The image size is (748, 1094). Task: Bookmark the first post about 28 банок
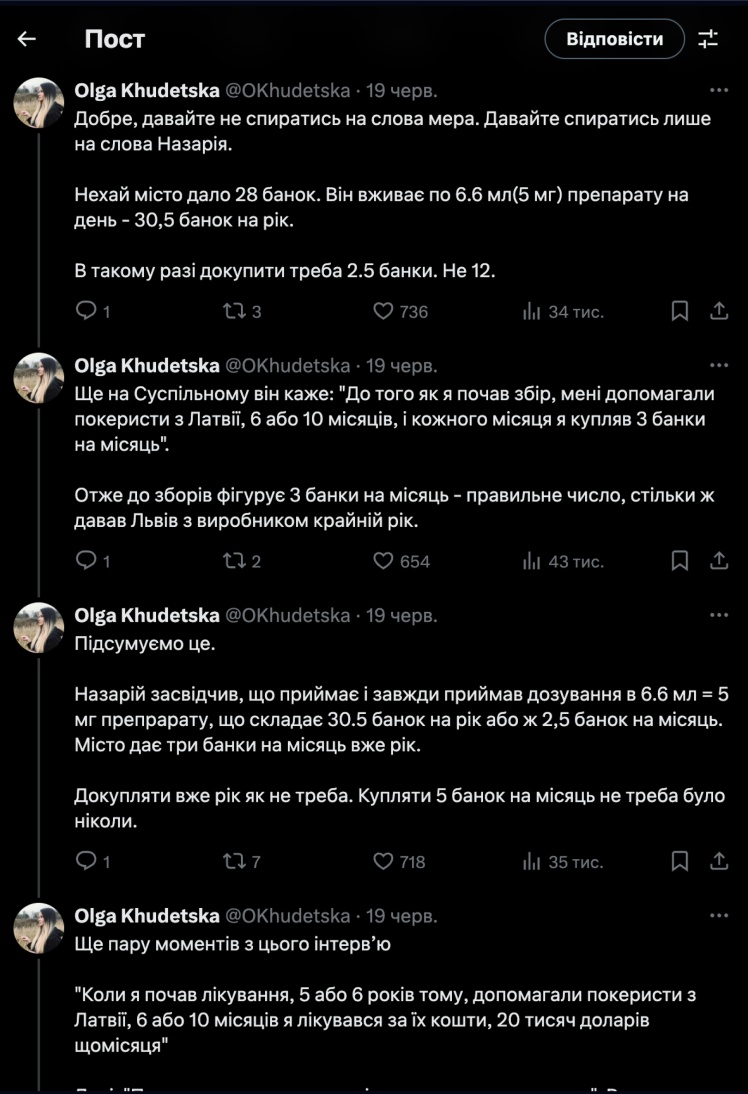pyautogui.click(x=679, y=312)
